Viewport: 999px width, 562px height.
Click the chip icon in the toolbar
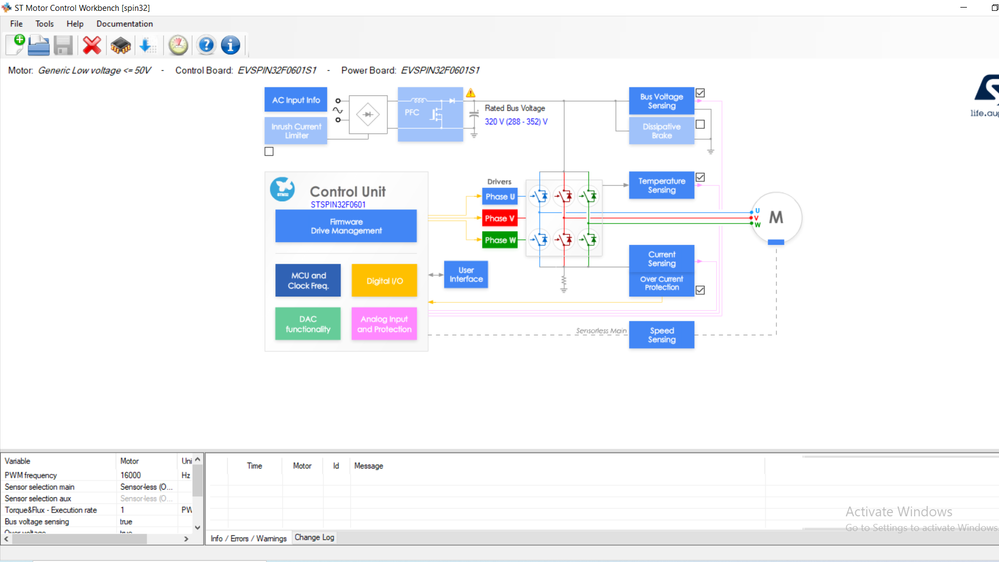pos(120,45)
